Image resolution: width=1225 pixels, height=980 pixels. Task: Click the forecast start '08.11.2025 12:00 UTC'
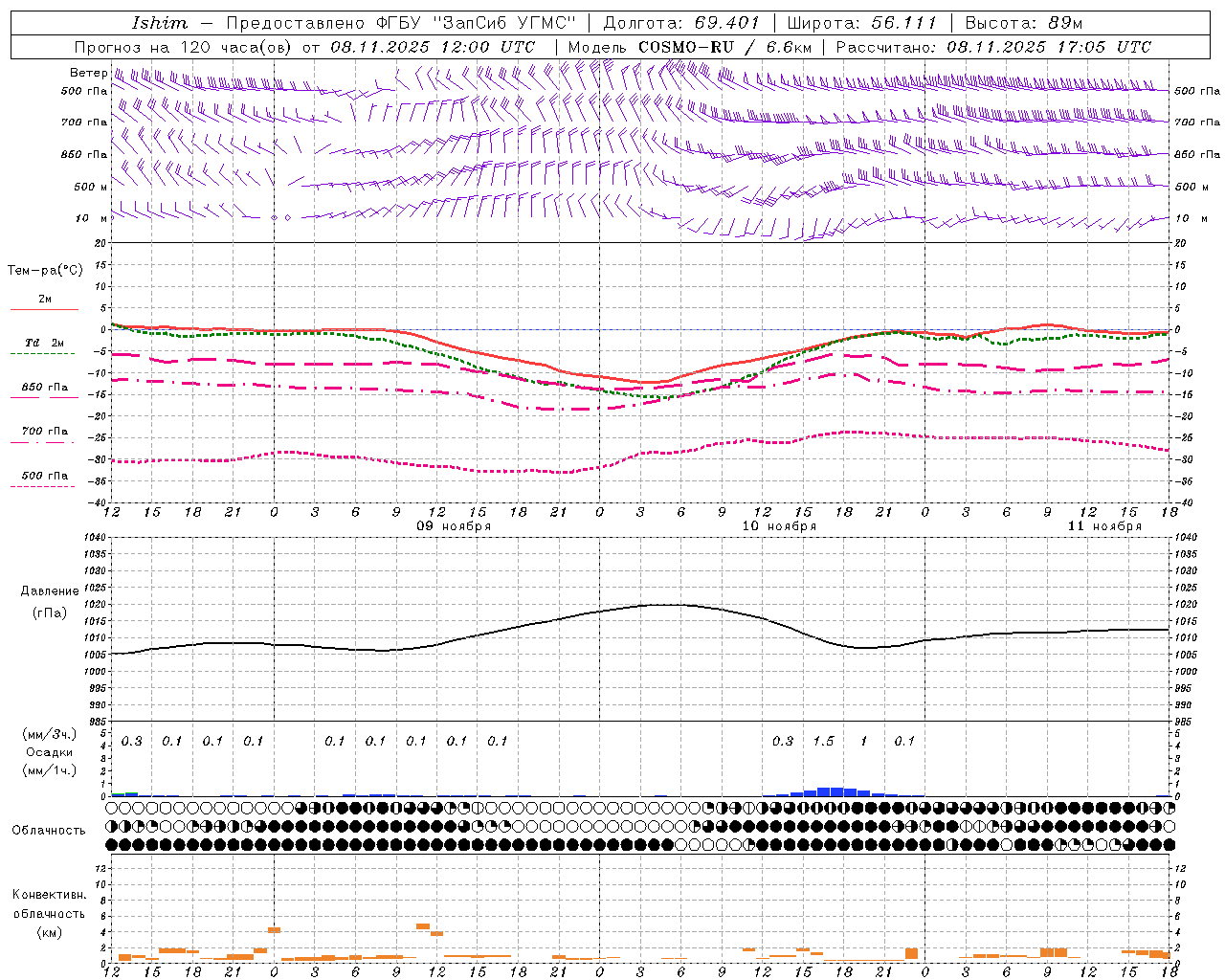[433, 47]
